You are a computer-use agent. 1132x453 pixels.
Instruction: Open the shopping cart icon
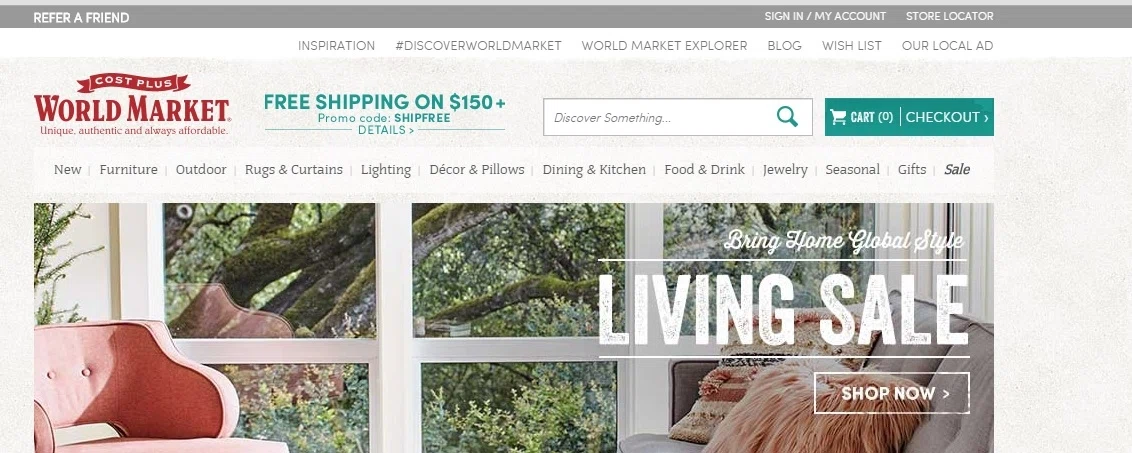pos(837,117)
